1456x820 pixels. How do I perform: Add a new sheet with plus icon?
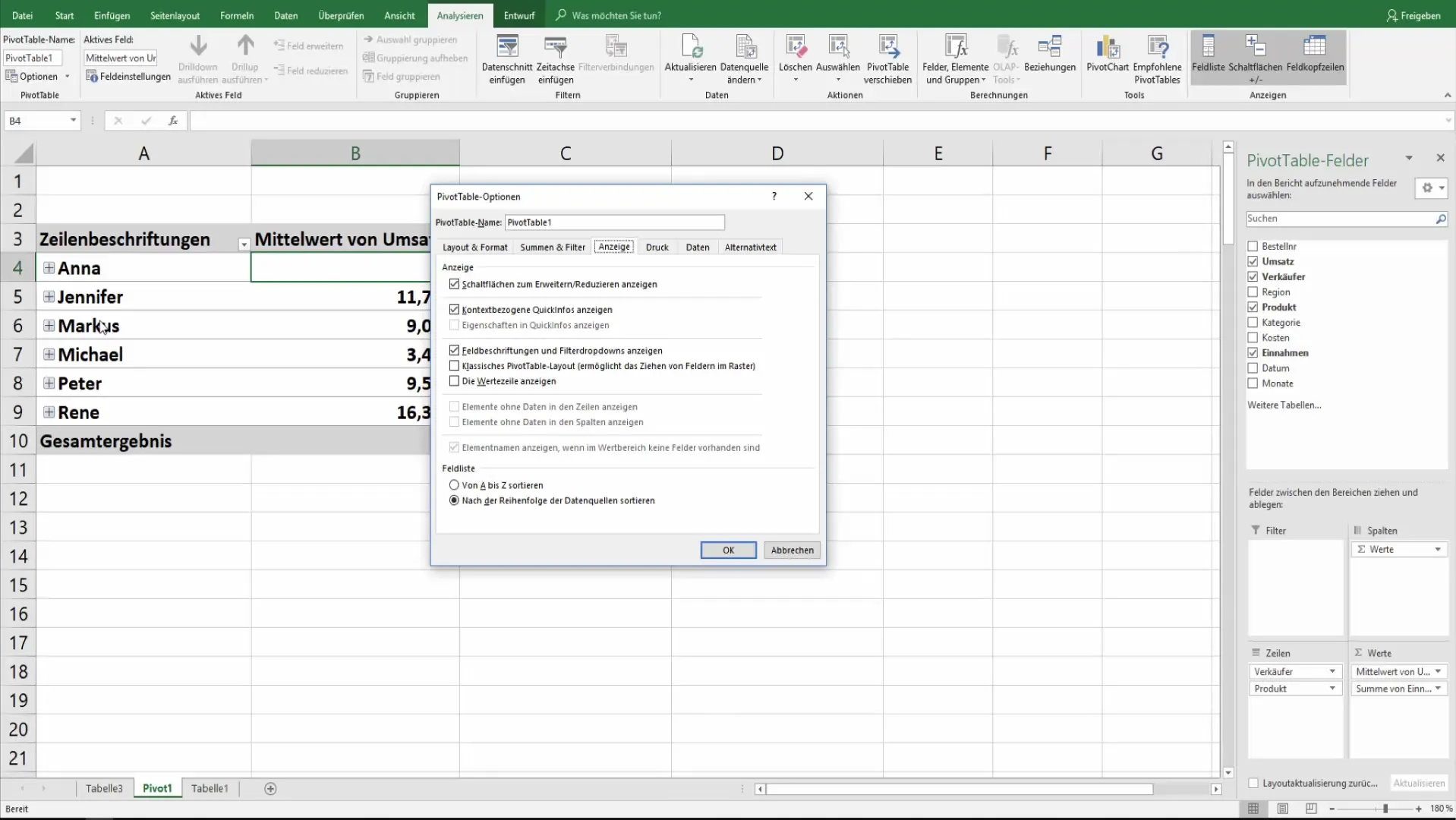(x=270, y=789)
